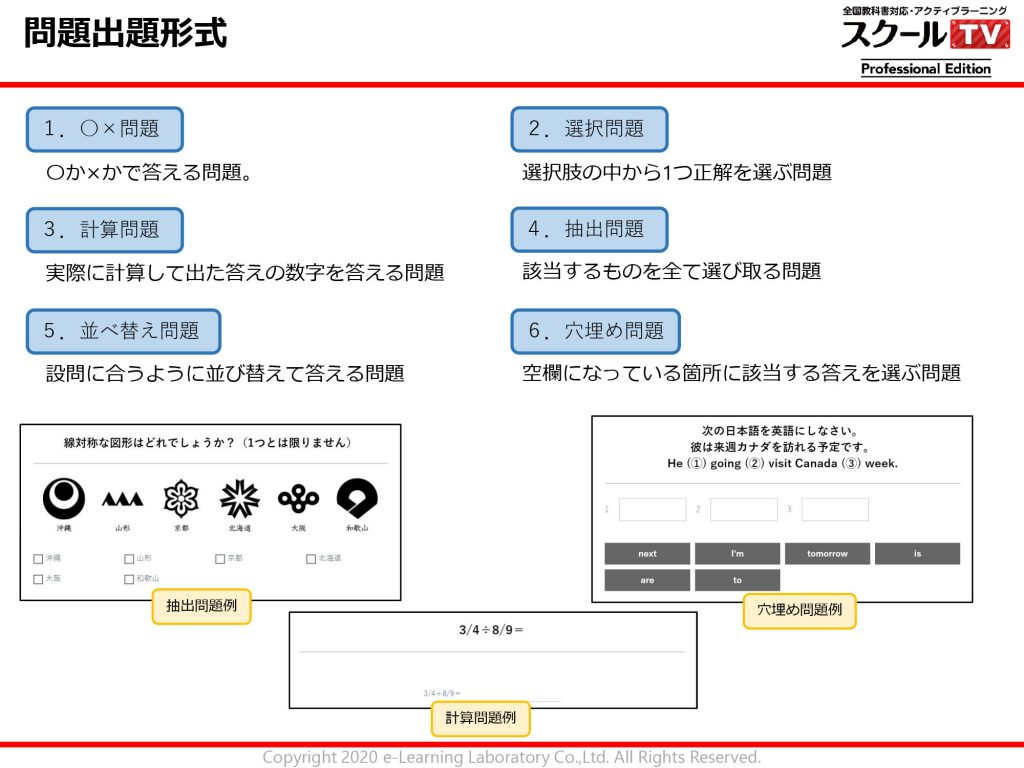Select the Okinawa prefecture emblem icon
This screenshot has height=768, width=1024.
(63, 498)
